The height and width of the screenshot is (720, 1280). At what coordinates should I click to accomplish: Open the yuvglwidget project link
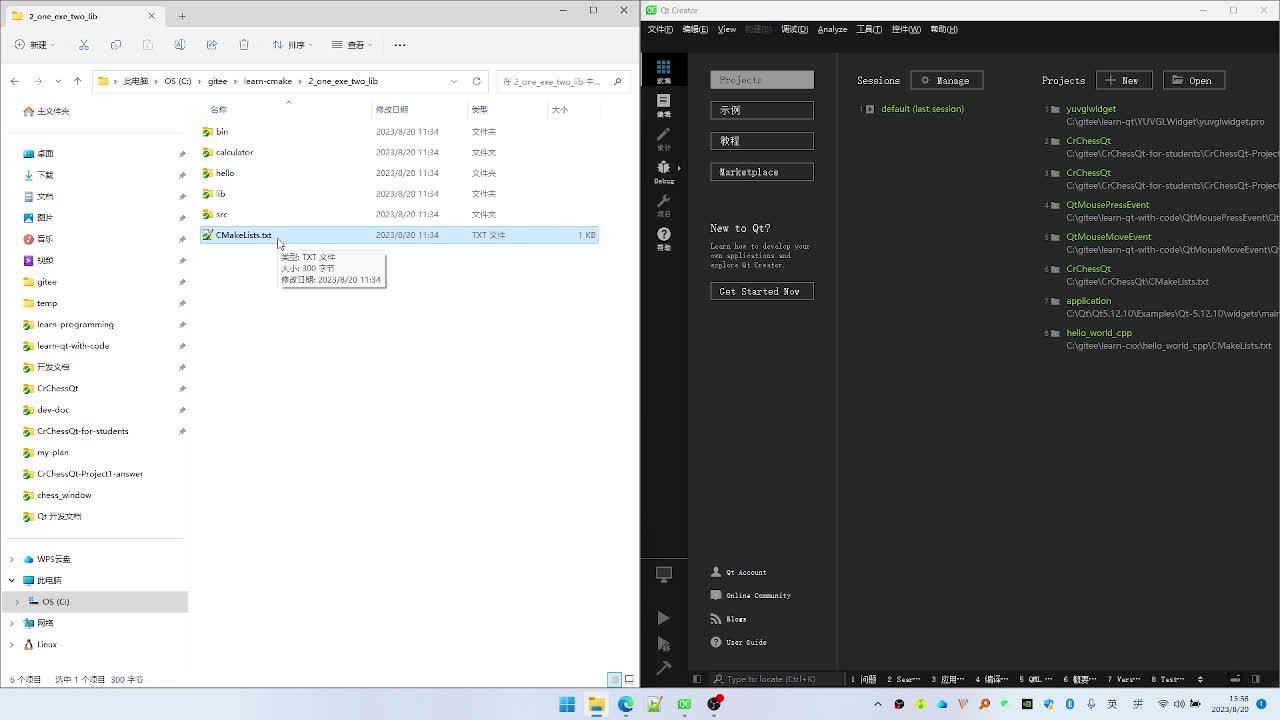click(1091, 108)
